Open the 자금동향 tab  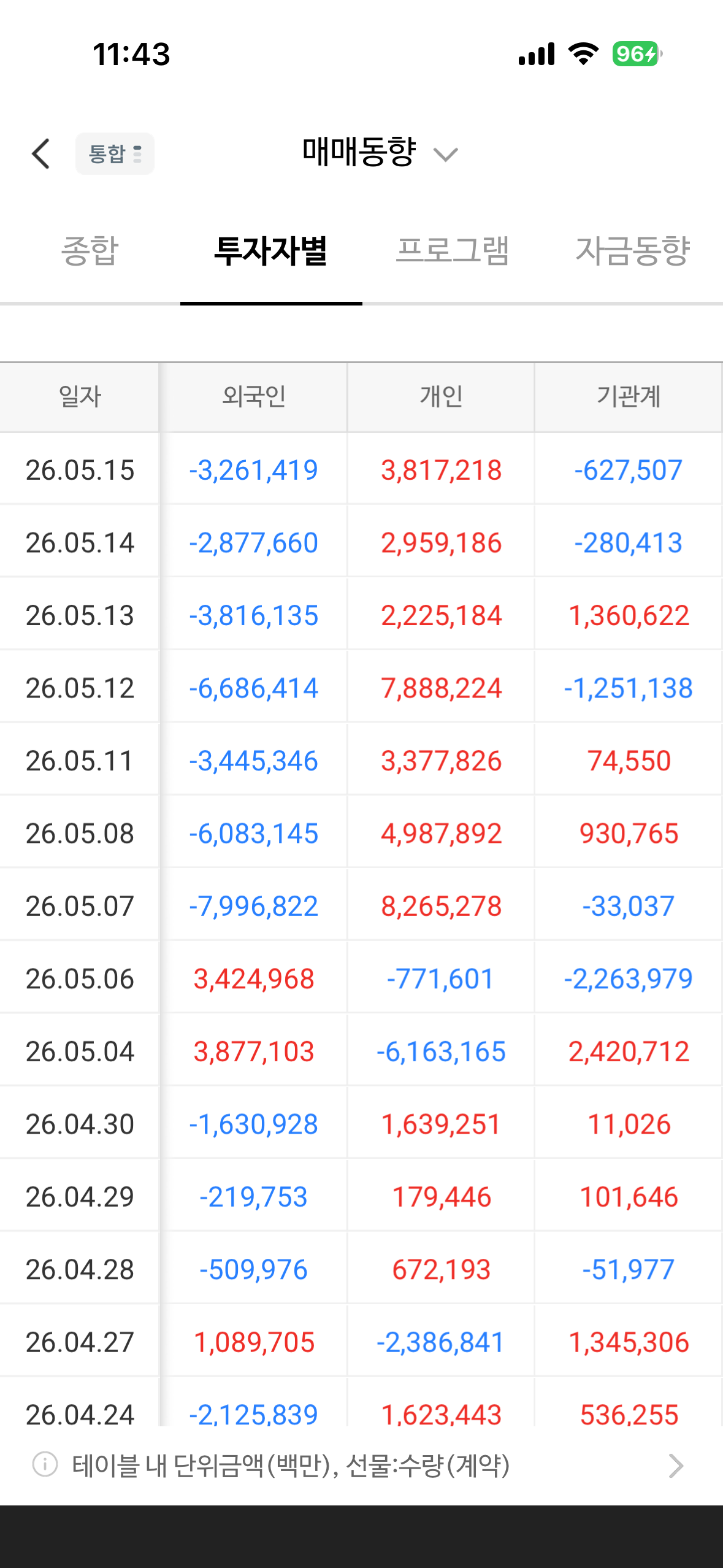click(633, 251)
